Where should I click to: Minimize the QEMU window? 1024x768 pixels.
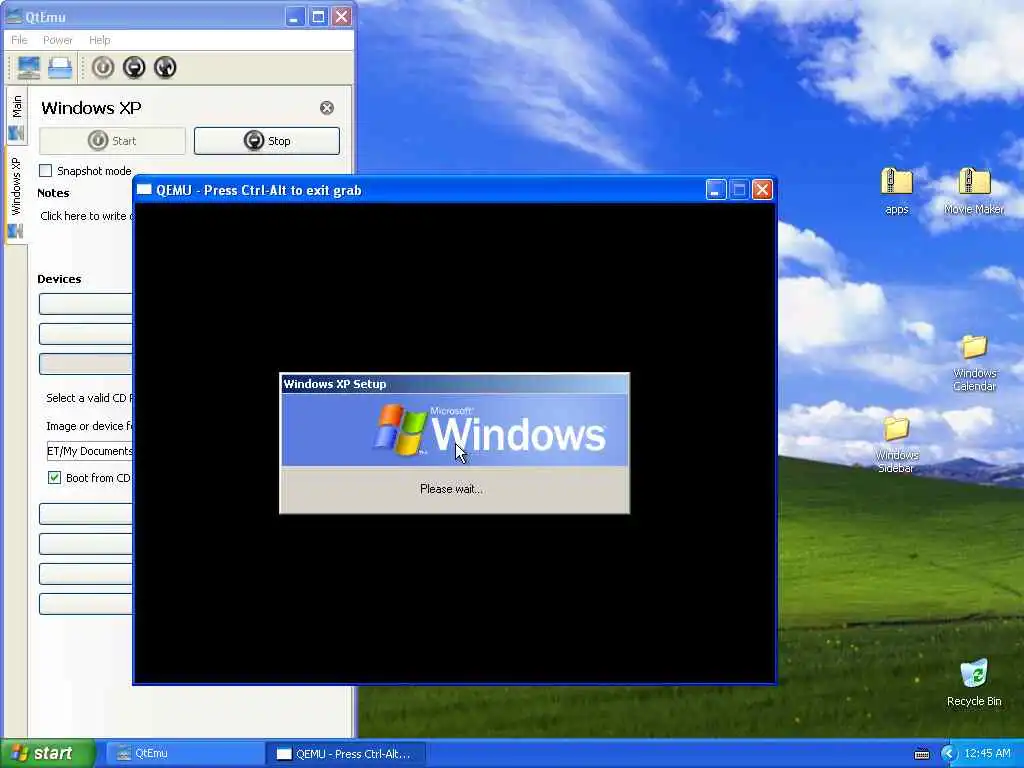click(x=716, y=190)
